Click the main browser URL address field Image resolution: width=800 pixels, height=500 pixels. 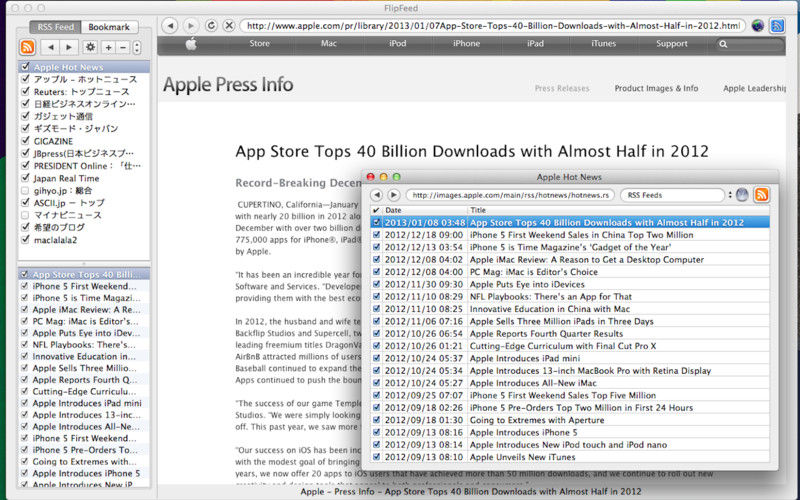[492, 26]
